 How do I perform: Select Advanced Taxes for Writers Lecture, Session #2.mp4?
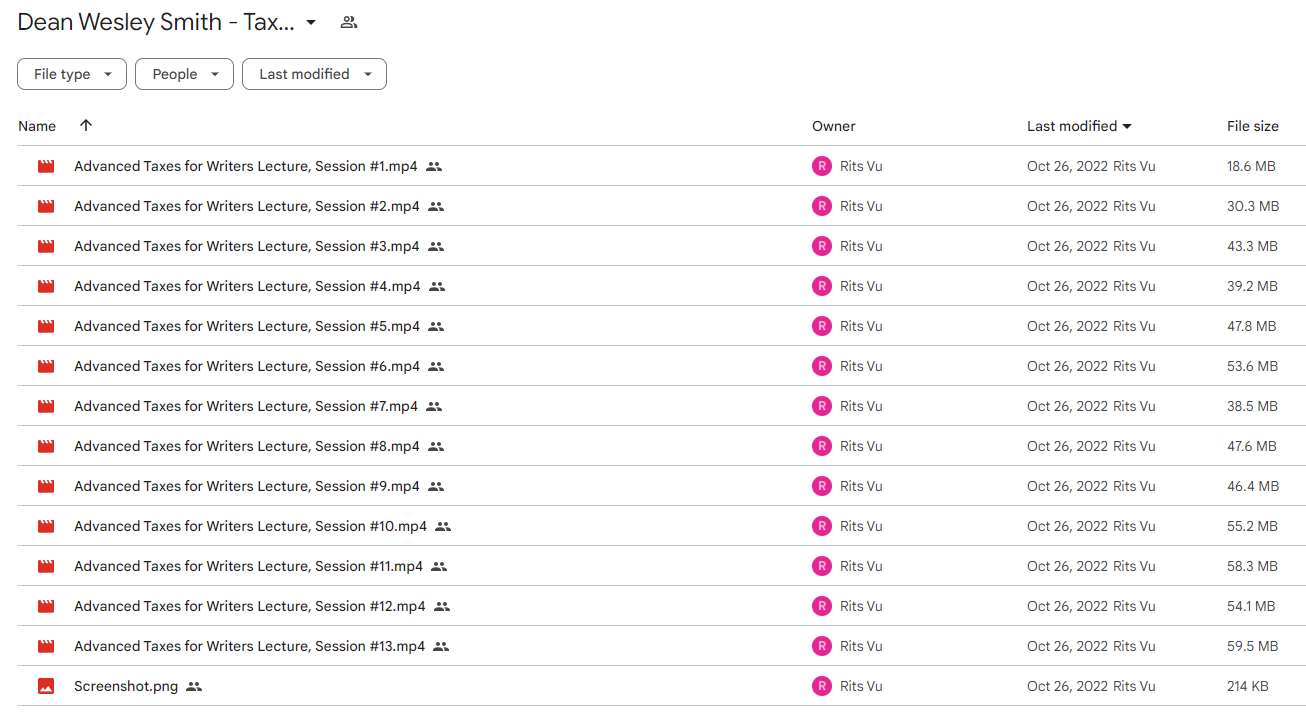click(247, 206)
